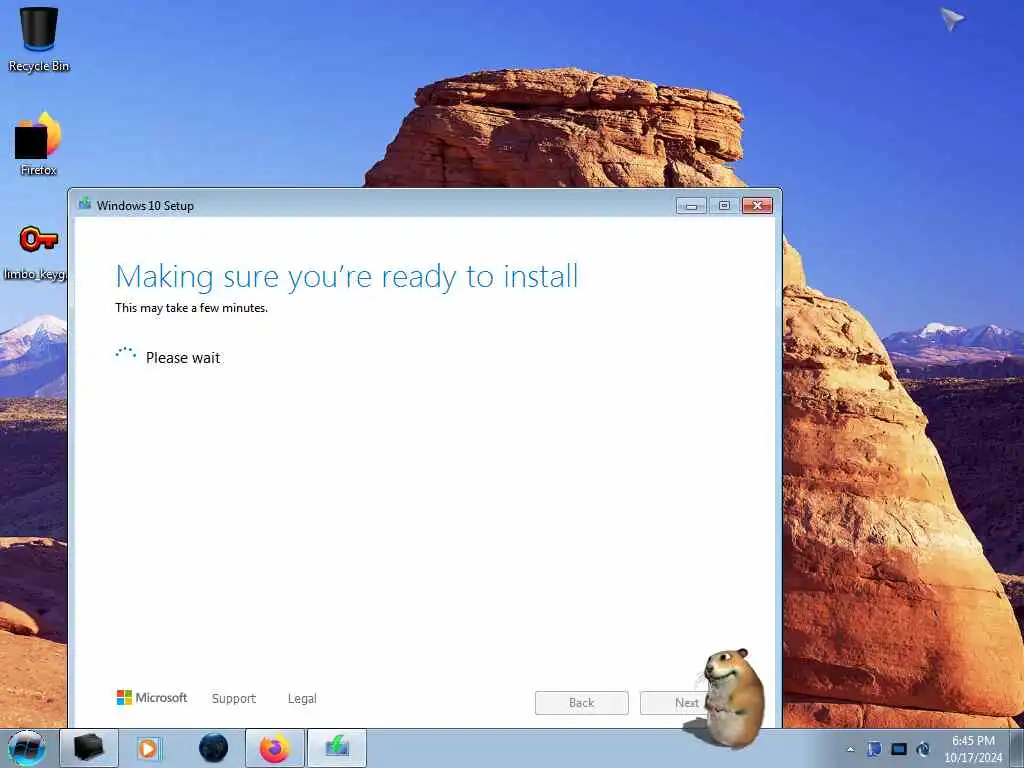The height and width of the screenshot is (768, 1024).
Task: Click Show desktop strip at taskbar end
Action: pos(1017,749)
